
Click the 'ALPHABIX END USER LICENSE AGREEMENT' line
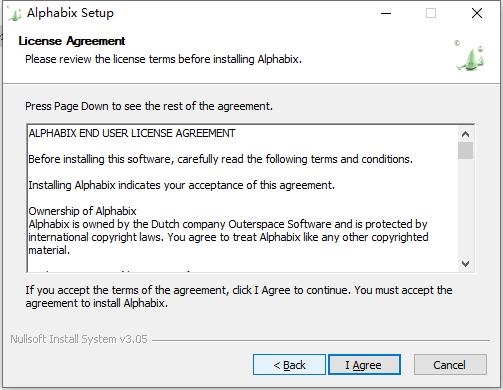pyautogui.click(x=132, y=133)
